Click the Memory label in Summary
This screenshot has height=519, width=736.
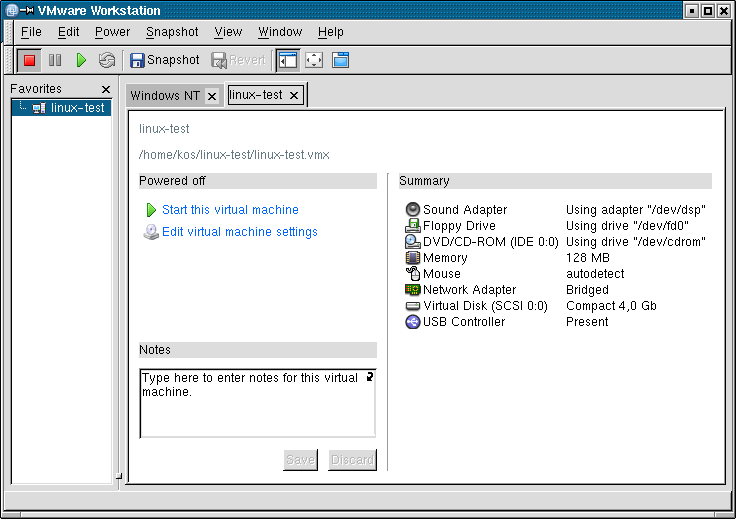(x=445, y=258)
